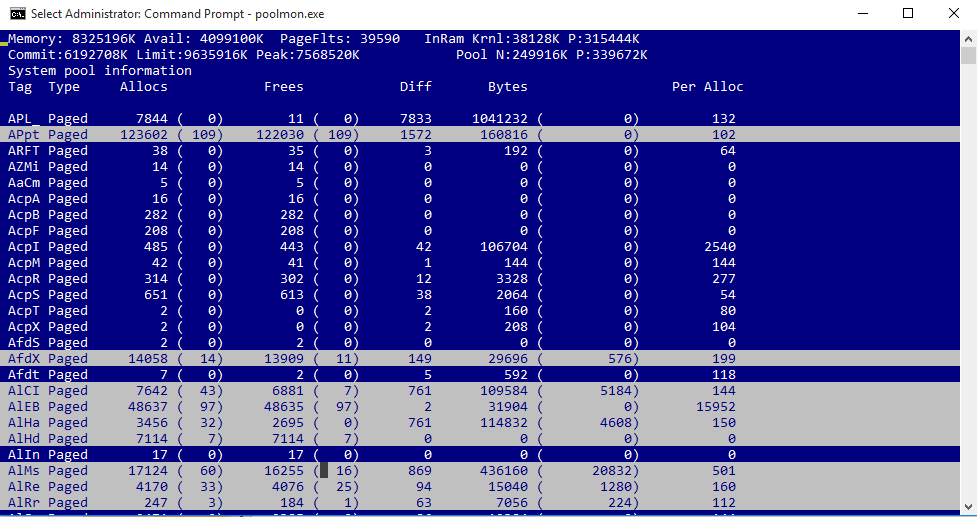The height and width of the screenshot is (517, 977).
Task: Click the AlMs bytes value 436160
Action: (503, 470)
